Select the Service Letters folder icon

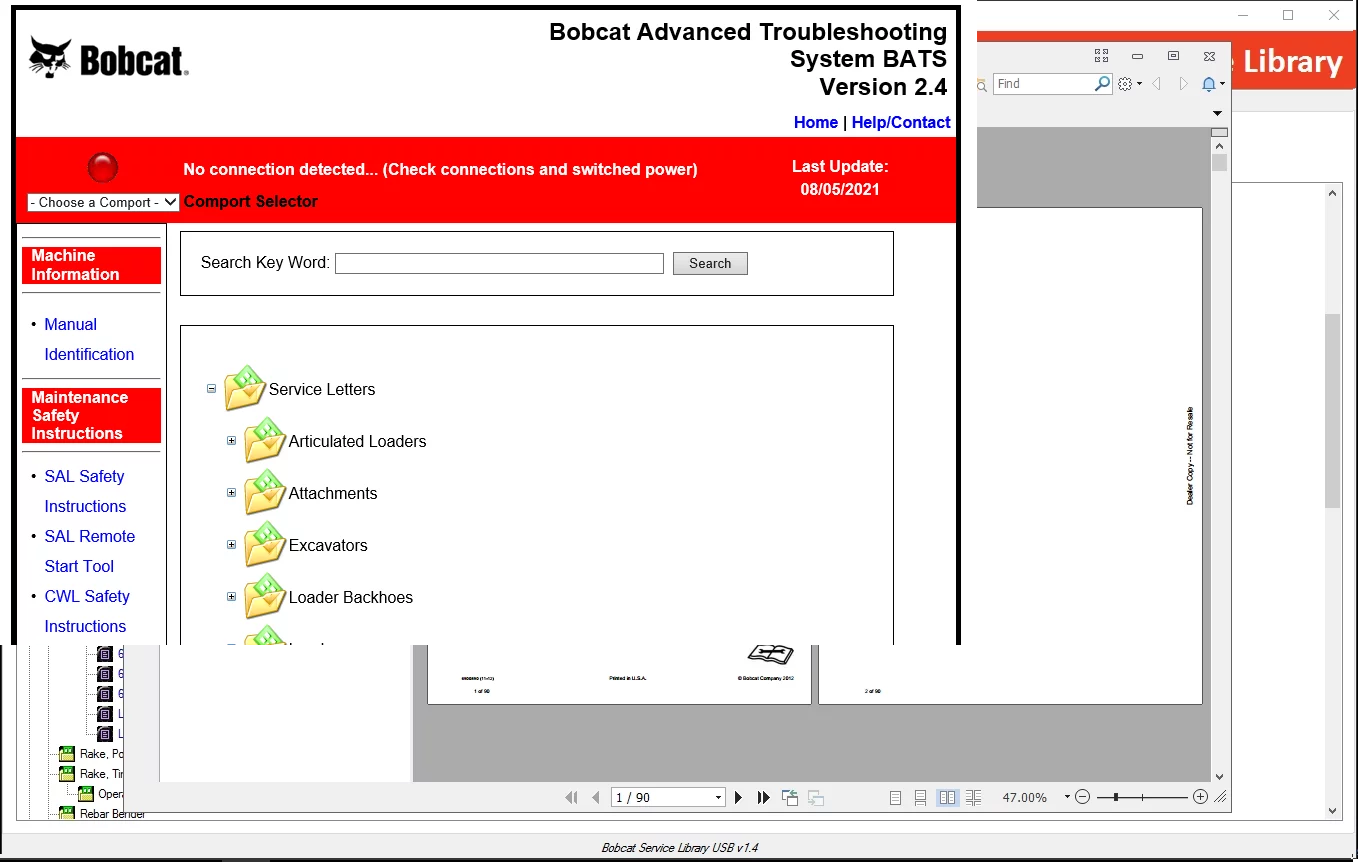[x=244, y=389]
